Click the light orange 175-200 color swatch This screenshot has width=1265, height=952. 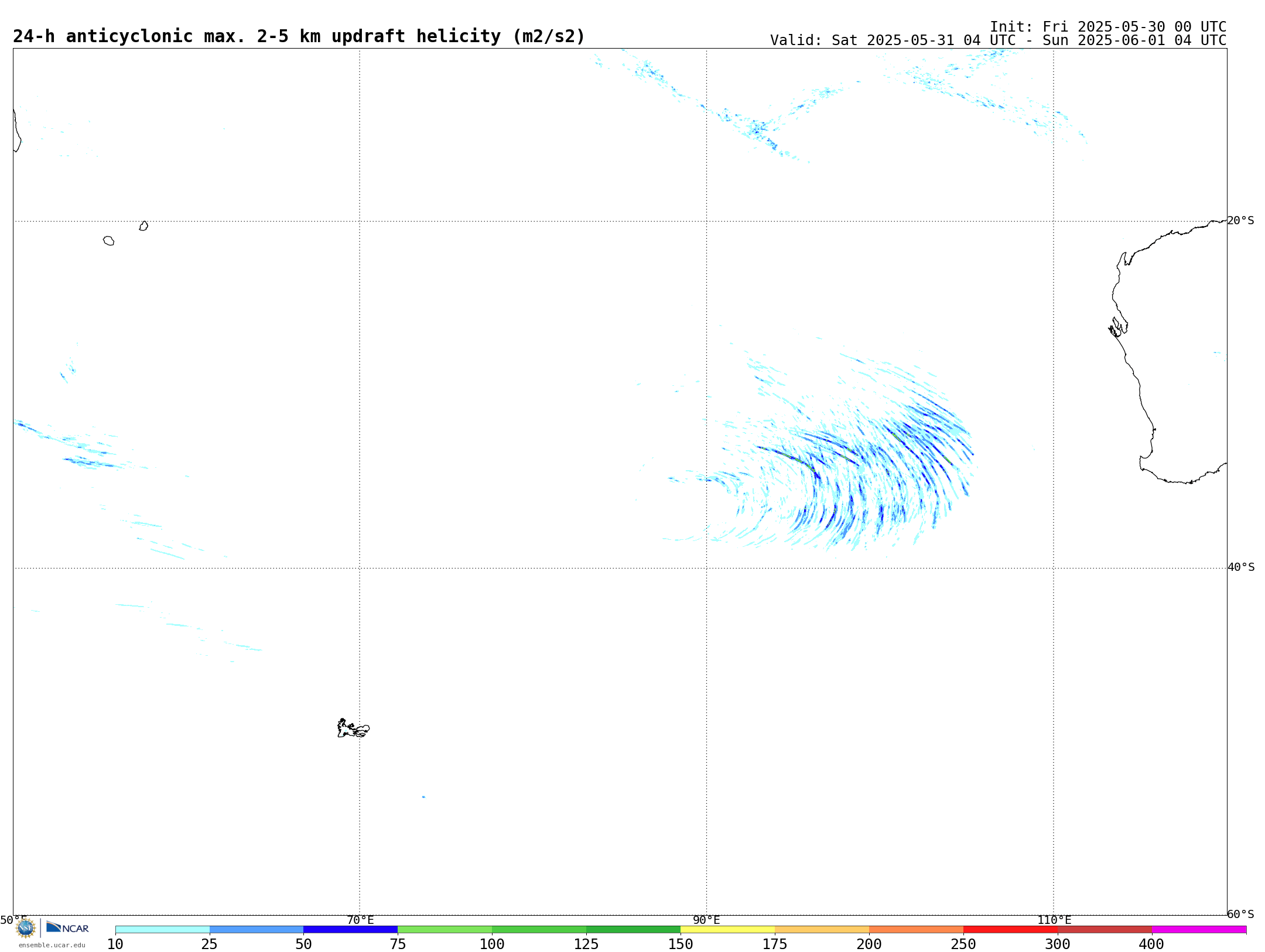click(822, 930)
